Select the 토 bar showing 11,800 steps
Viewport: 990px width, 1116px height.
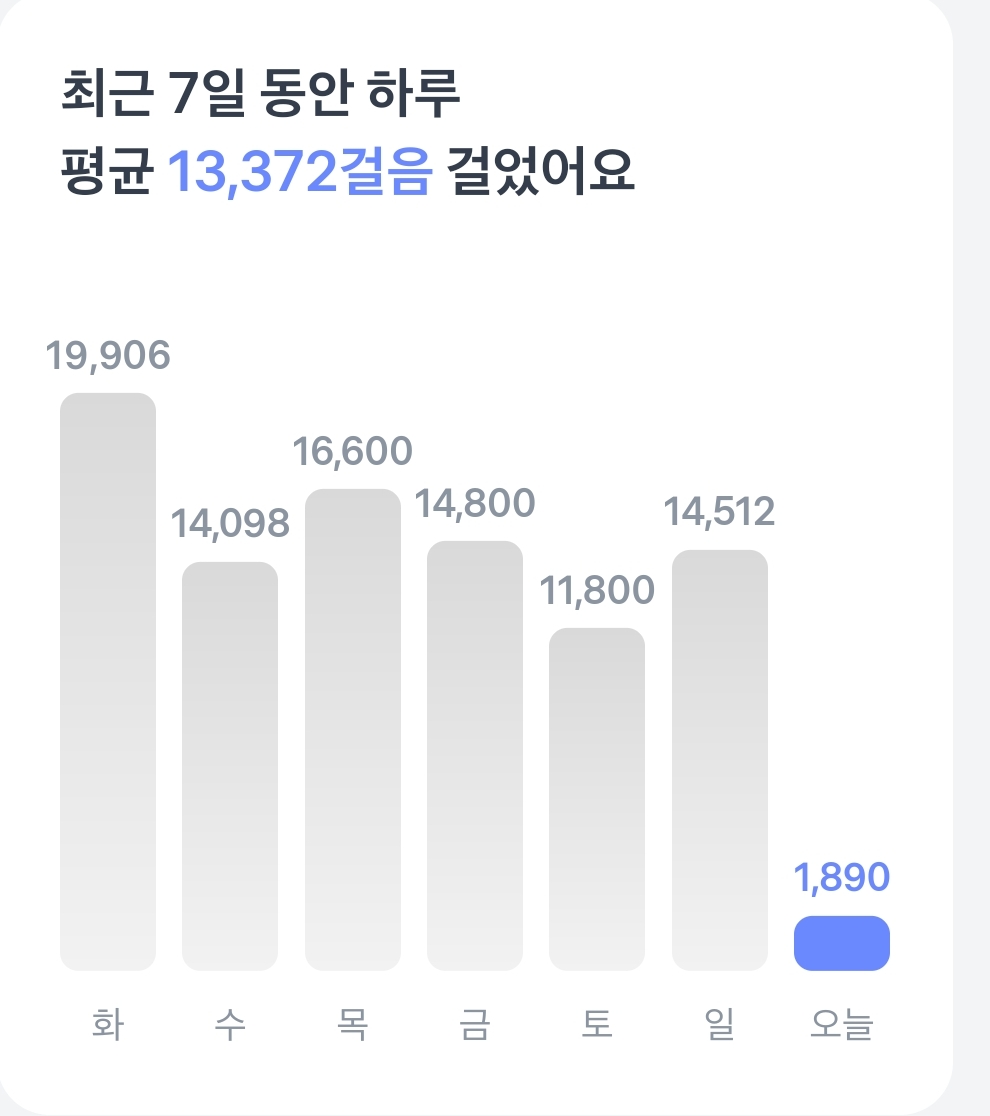[597, 799]
